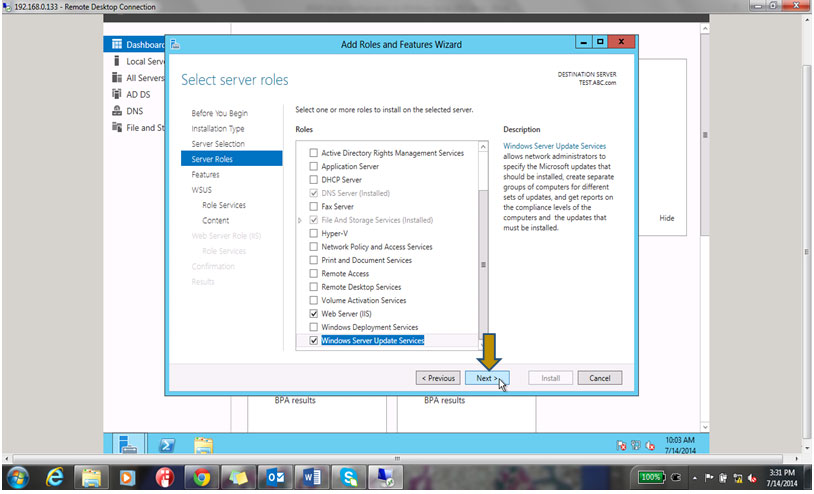Click Hide in Server Manager window
814x494 pixels.
667,218
